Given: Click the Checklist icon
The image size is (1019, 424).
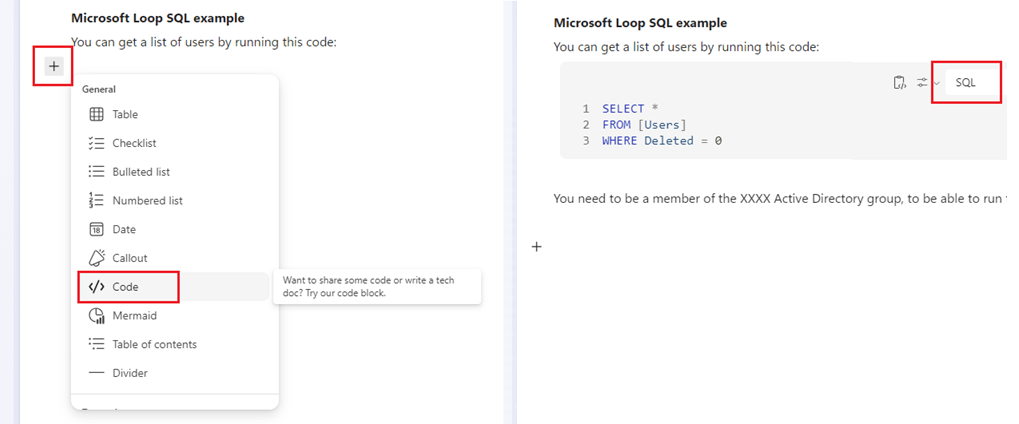Looking at the screenshot, I should tap(96, 143).
